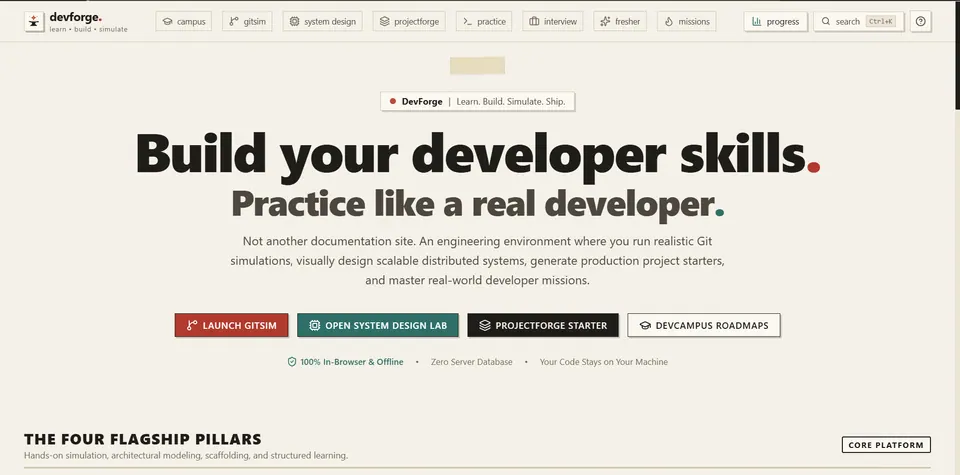Open the projectforge nav item

pos(409,21)
